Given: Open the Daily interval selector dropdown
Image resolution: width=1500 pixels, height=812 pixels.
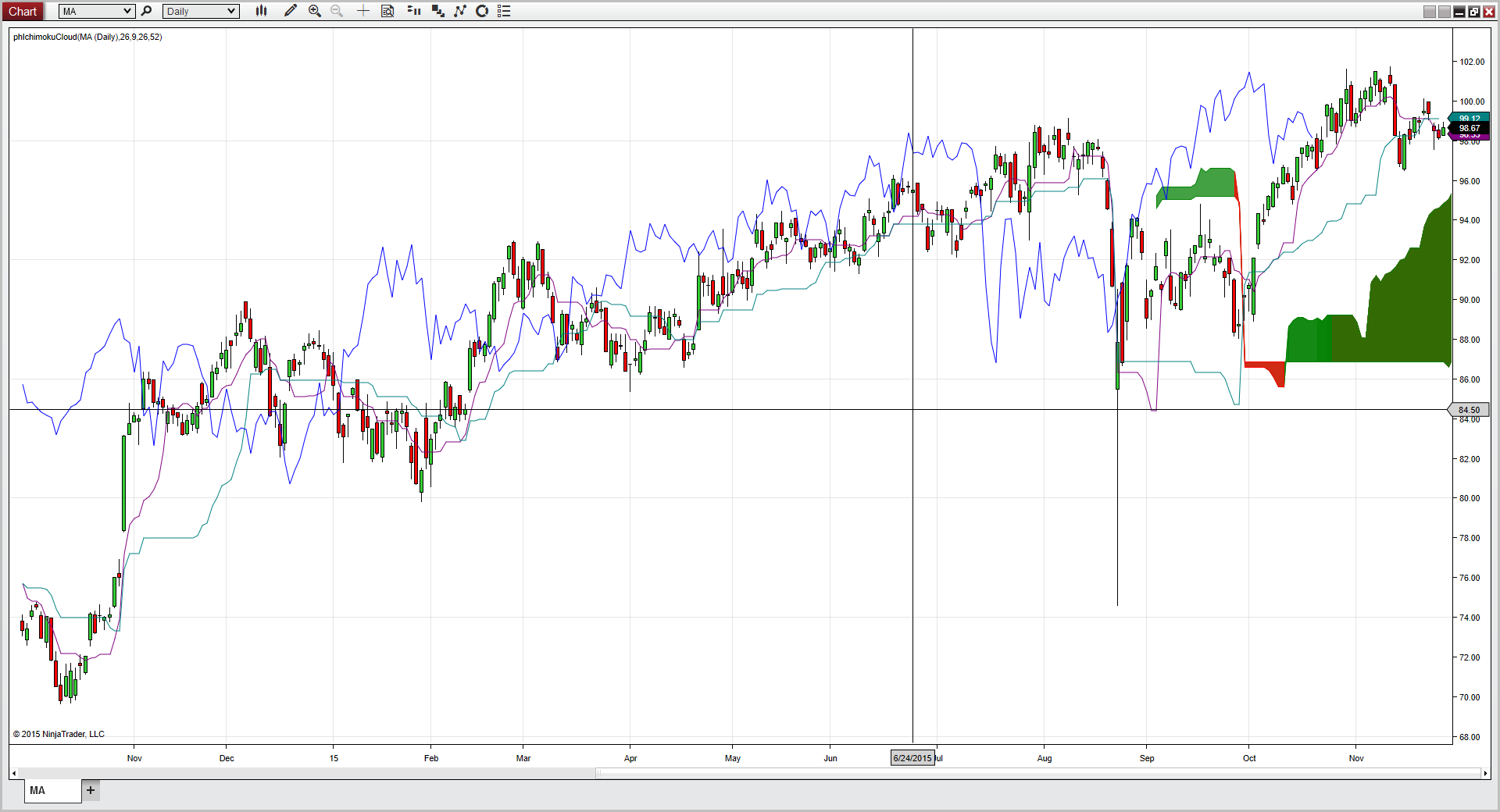Looking at the screenshot, I should click(201, 11).
